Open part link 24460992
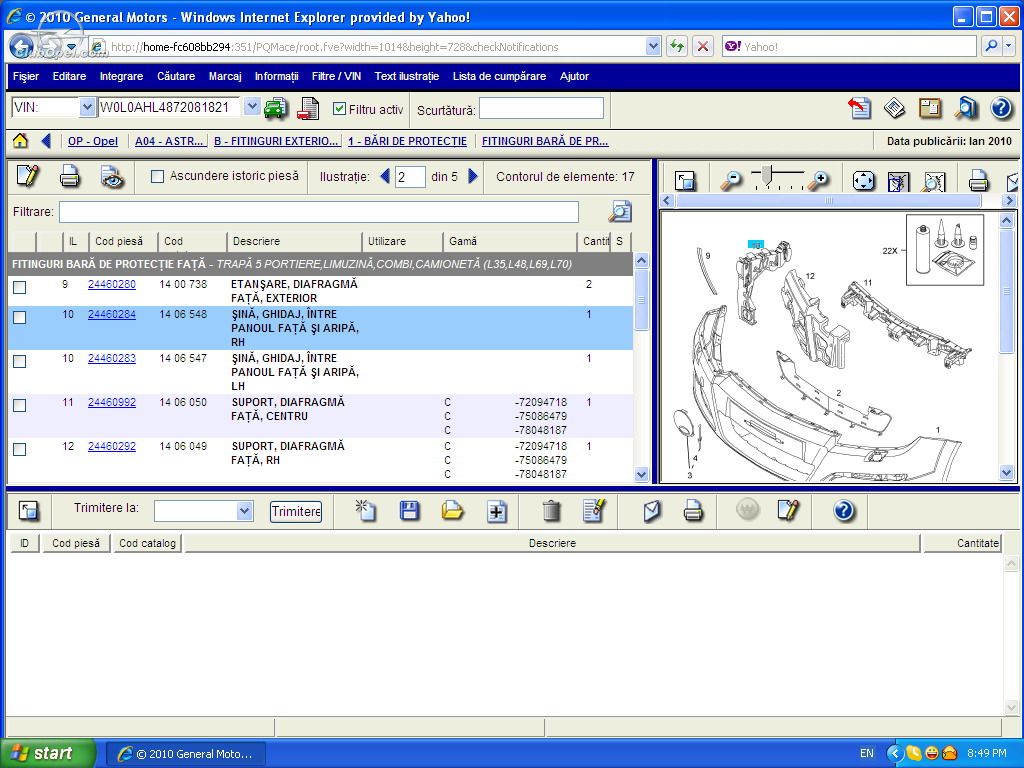 112,402
